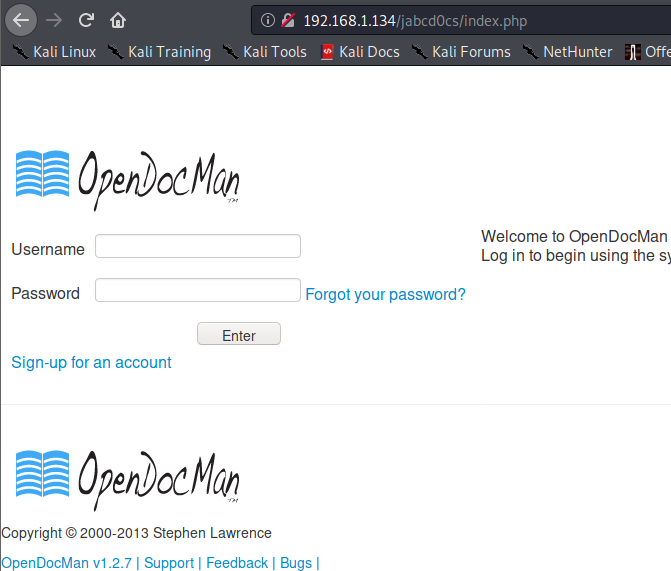Open the Kali Tools bookmark

265,52
